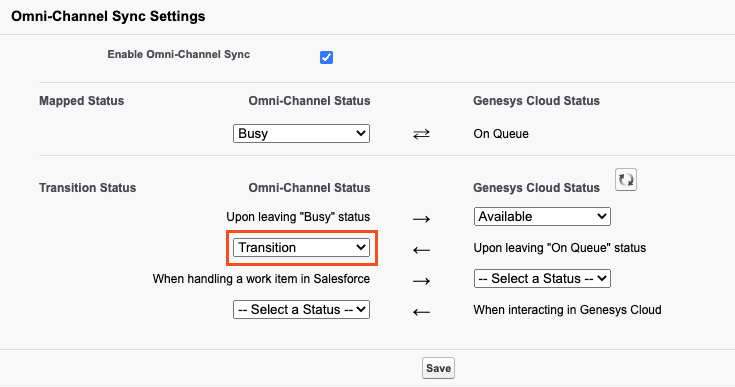Viewport: 735px width, 387px height.
Task: Uncheck Enable Omni-Channel Sync checkbox
Action: pyautogui.click(x=326, y=57)
